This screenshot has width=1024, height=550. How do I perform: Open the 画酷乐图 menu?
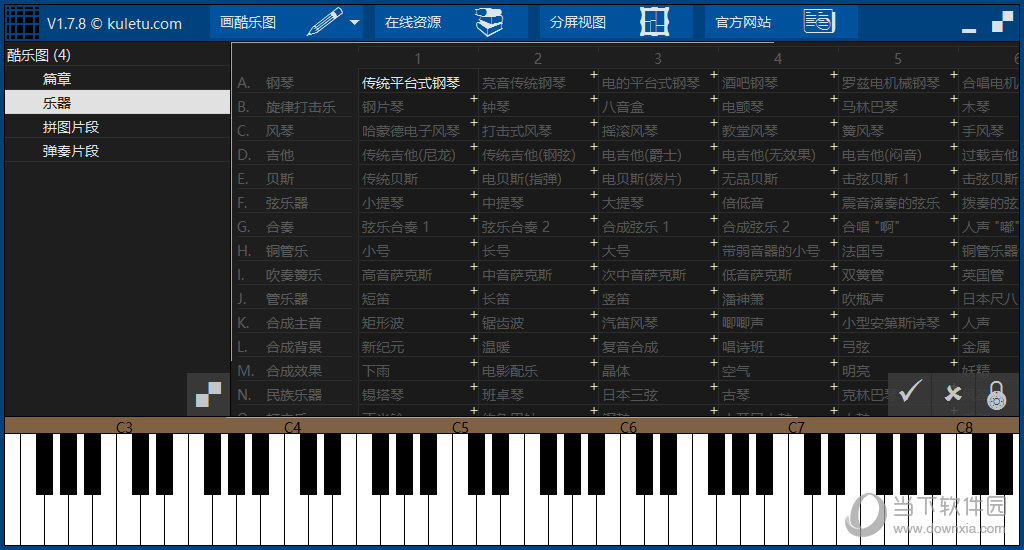(x=248, y=22)
